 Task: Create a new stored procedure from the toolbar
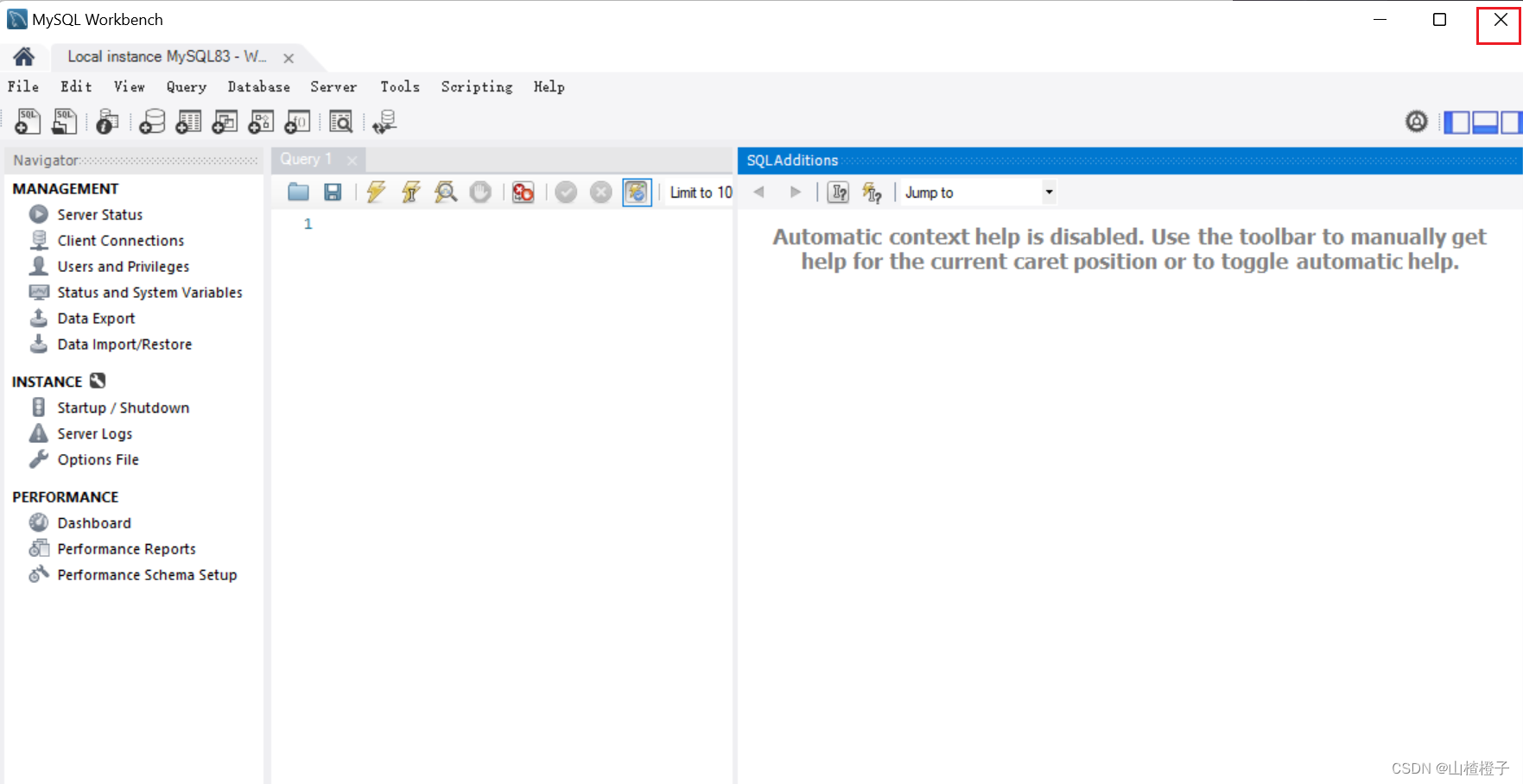[260, 122]
